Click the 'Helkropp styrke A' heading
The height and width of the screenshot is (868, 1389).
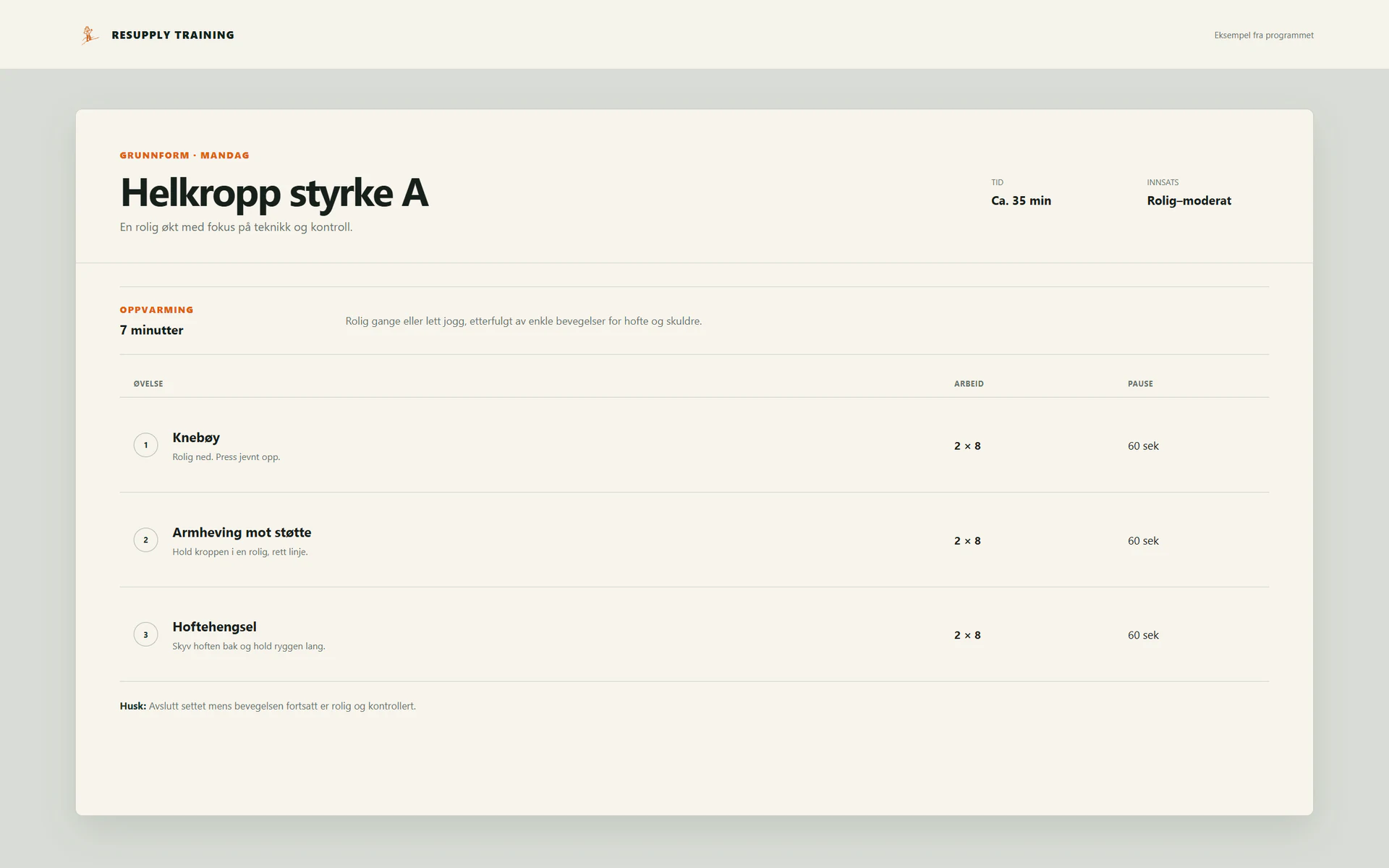(x=274, y=192)
